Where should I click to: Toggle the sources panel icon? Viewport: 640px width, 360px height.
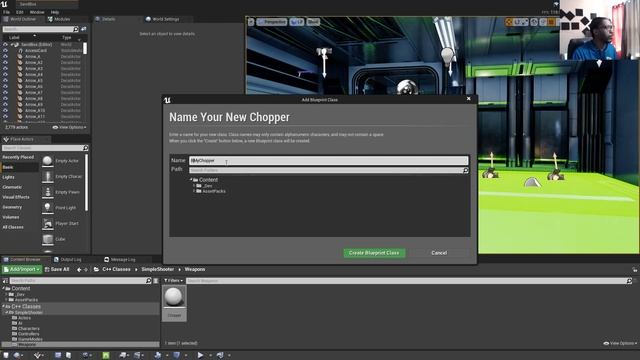[5, 281]
